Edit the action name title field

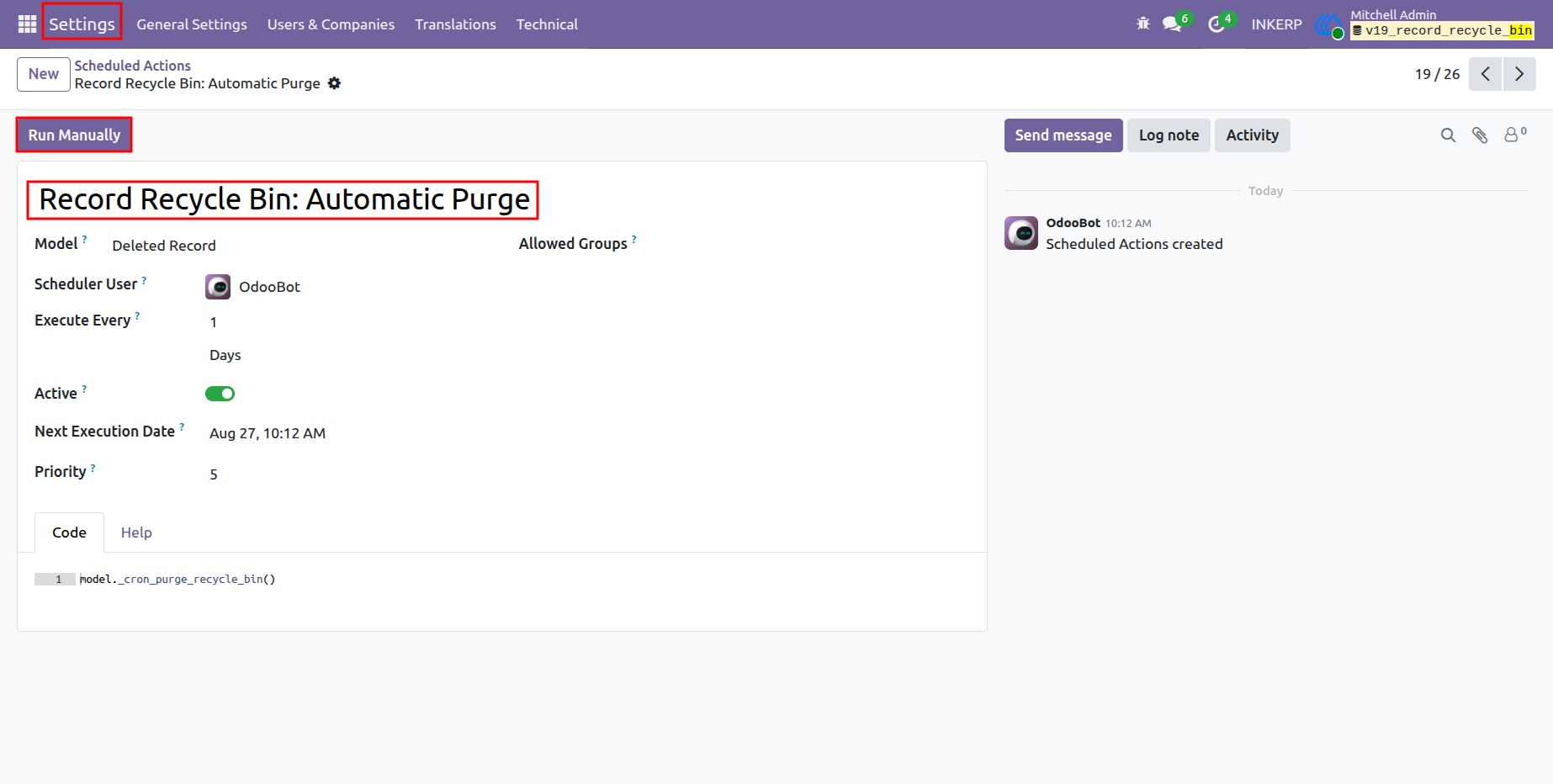(284, 199)
